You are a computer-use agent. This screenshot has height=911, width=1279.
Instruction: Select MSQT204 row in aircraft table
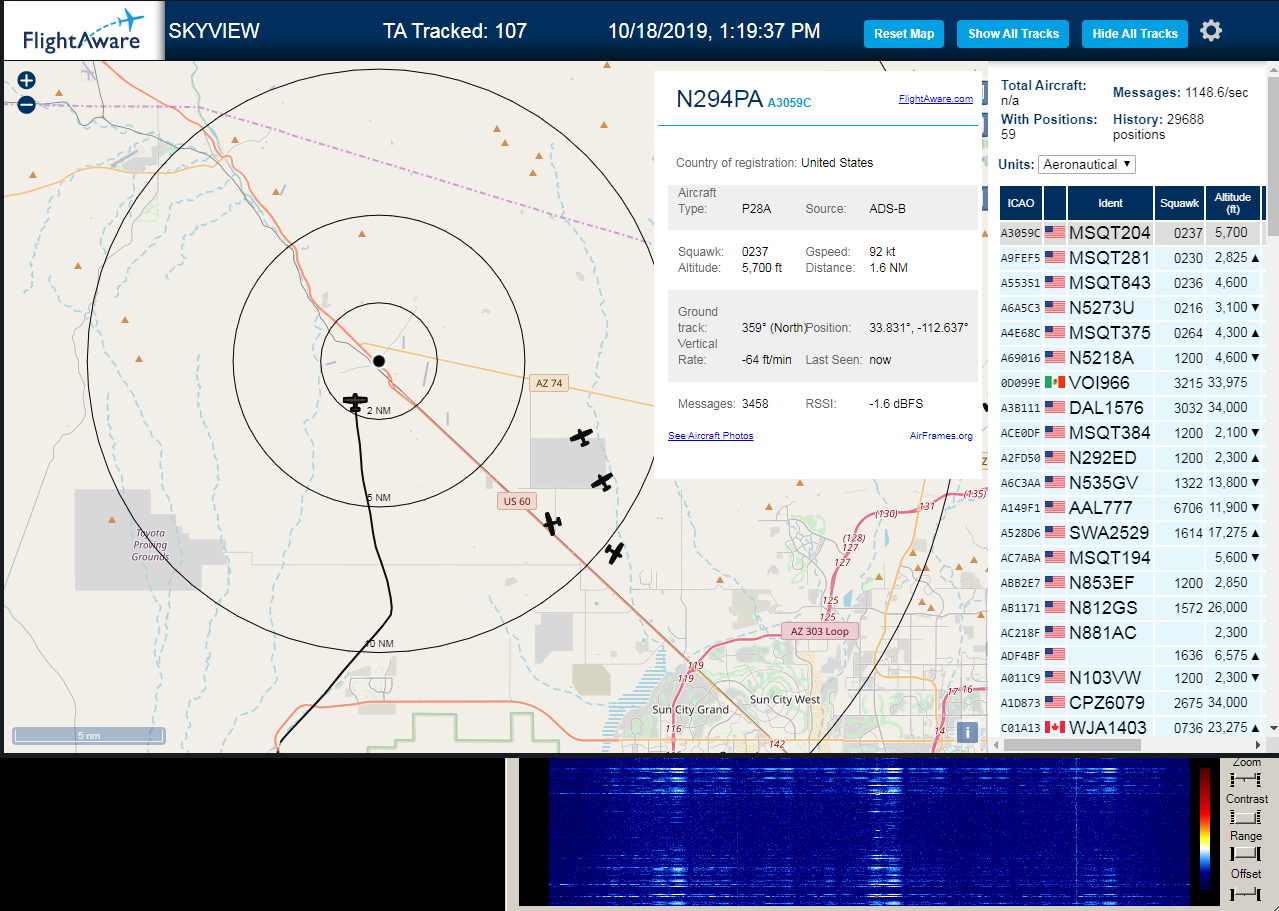click(1132, 233)
